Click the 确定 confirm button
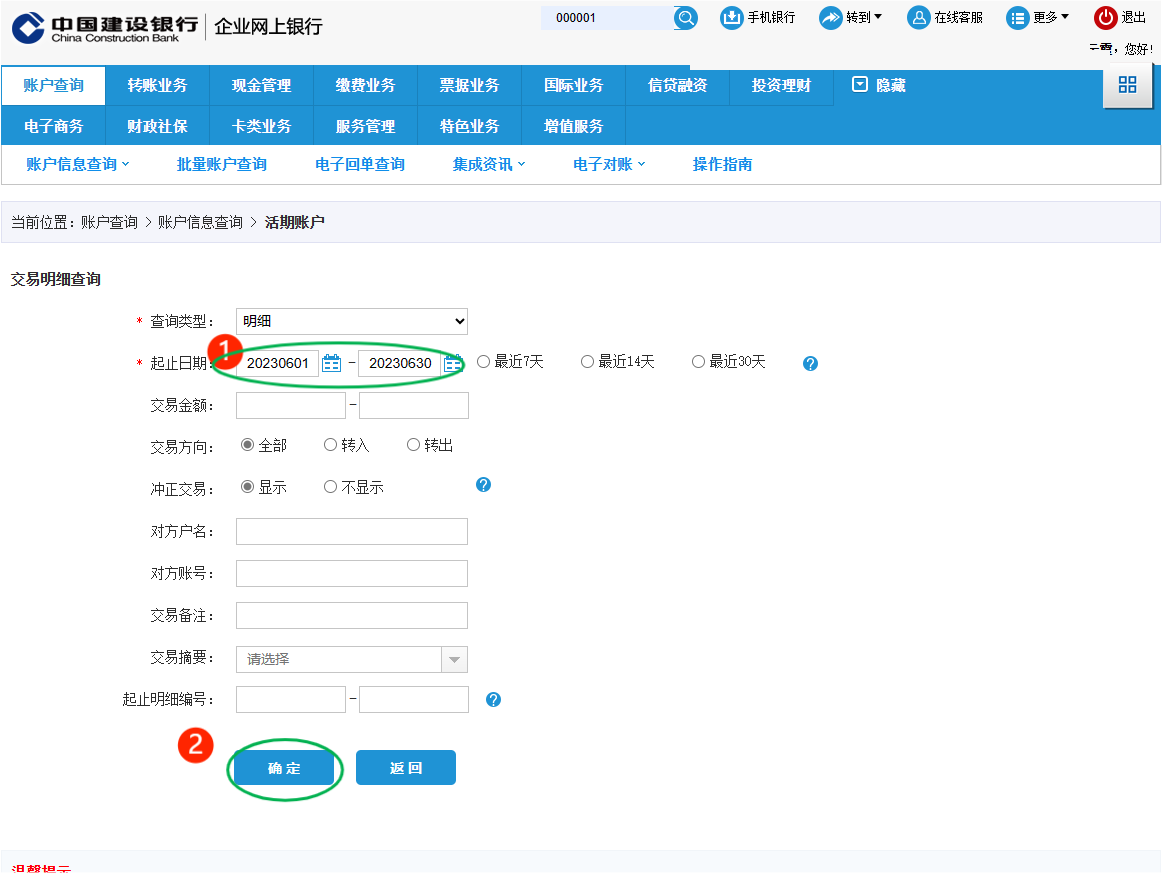 [x=284, y=768]
